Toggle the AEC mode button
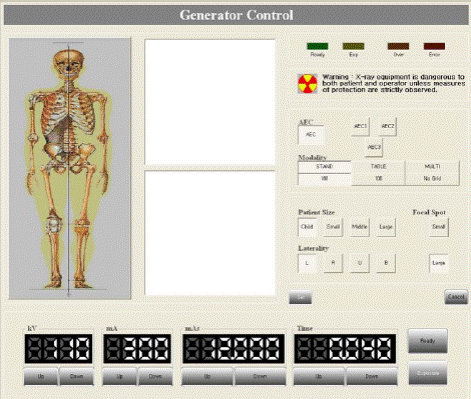 (311, 135)
